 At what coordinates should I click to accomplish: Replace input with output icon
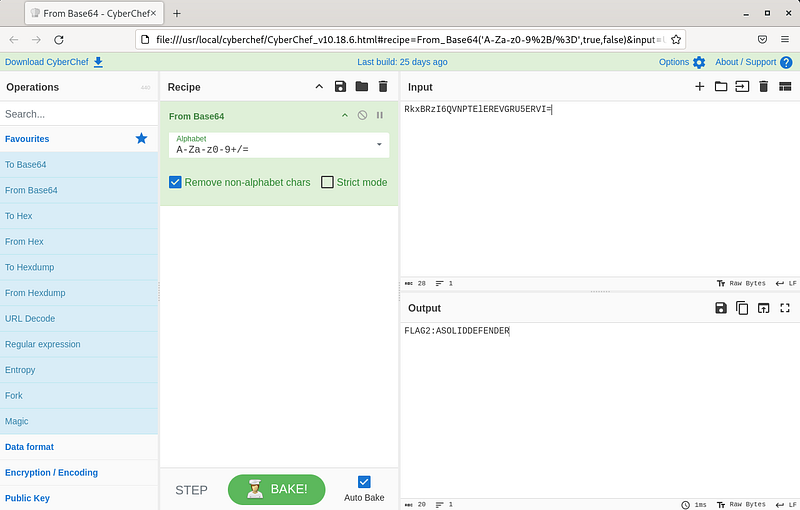point(763,308)
